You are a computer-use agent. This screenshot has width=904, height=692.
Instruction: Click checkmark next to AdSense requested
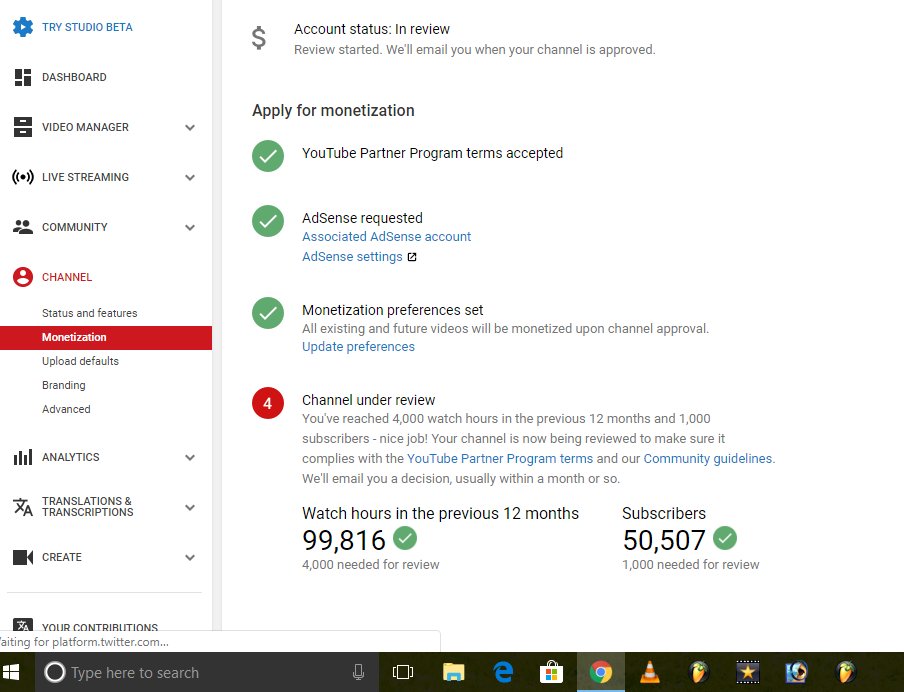pos(268,221)
